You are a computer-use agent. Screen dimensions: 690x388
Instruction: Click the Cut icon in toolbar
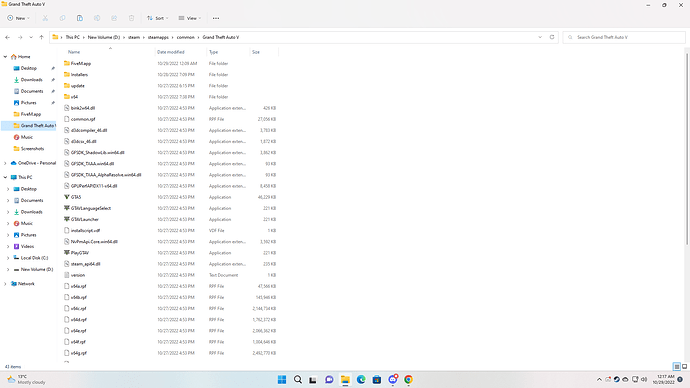coord(45,18)
